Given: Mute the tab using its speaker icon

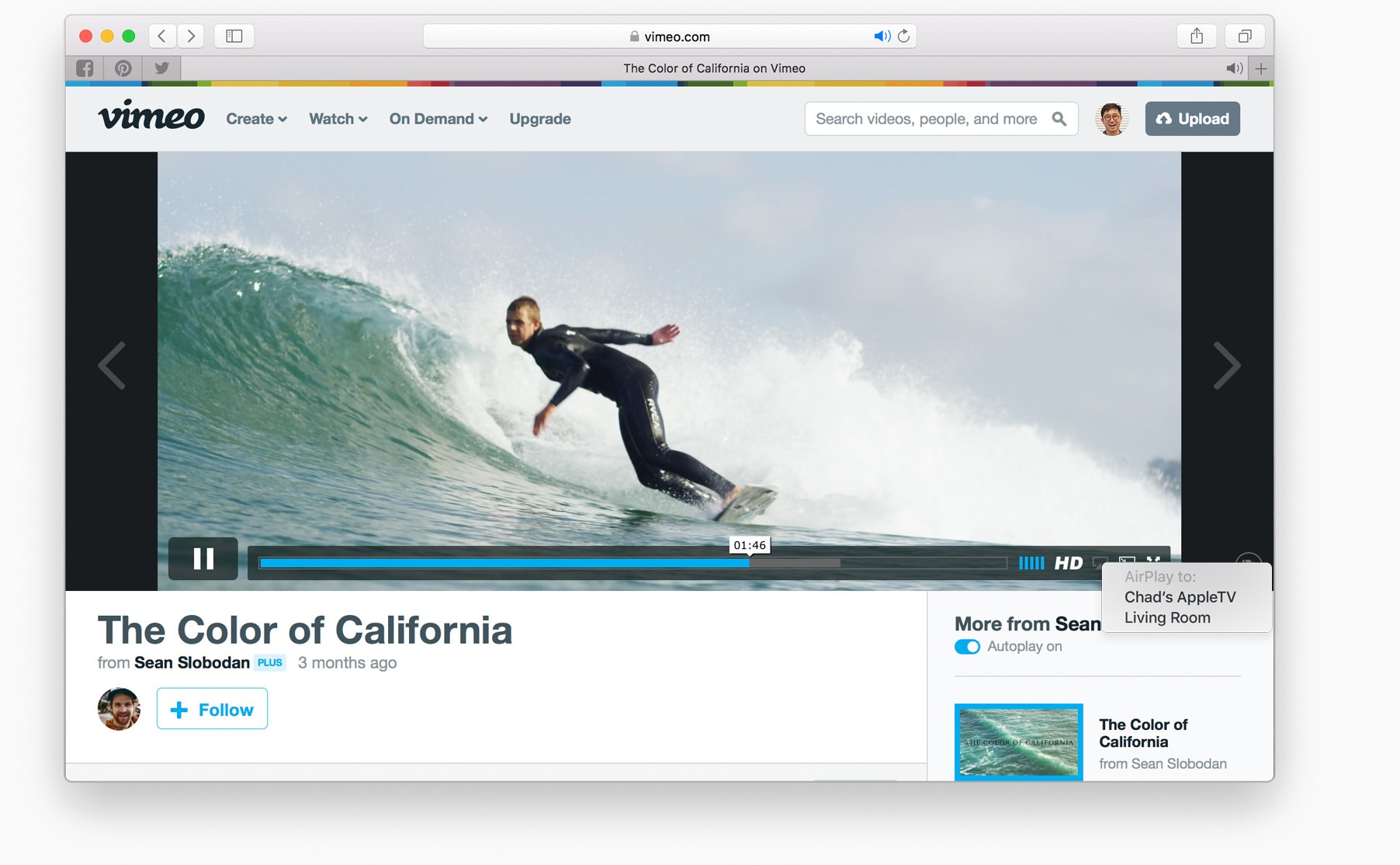Looking at the screenshot, I should point(1234,68).
